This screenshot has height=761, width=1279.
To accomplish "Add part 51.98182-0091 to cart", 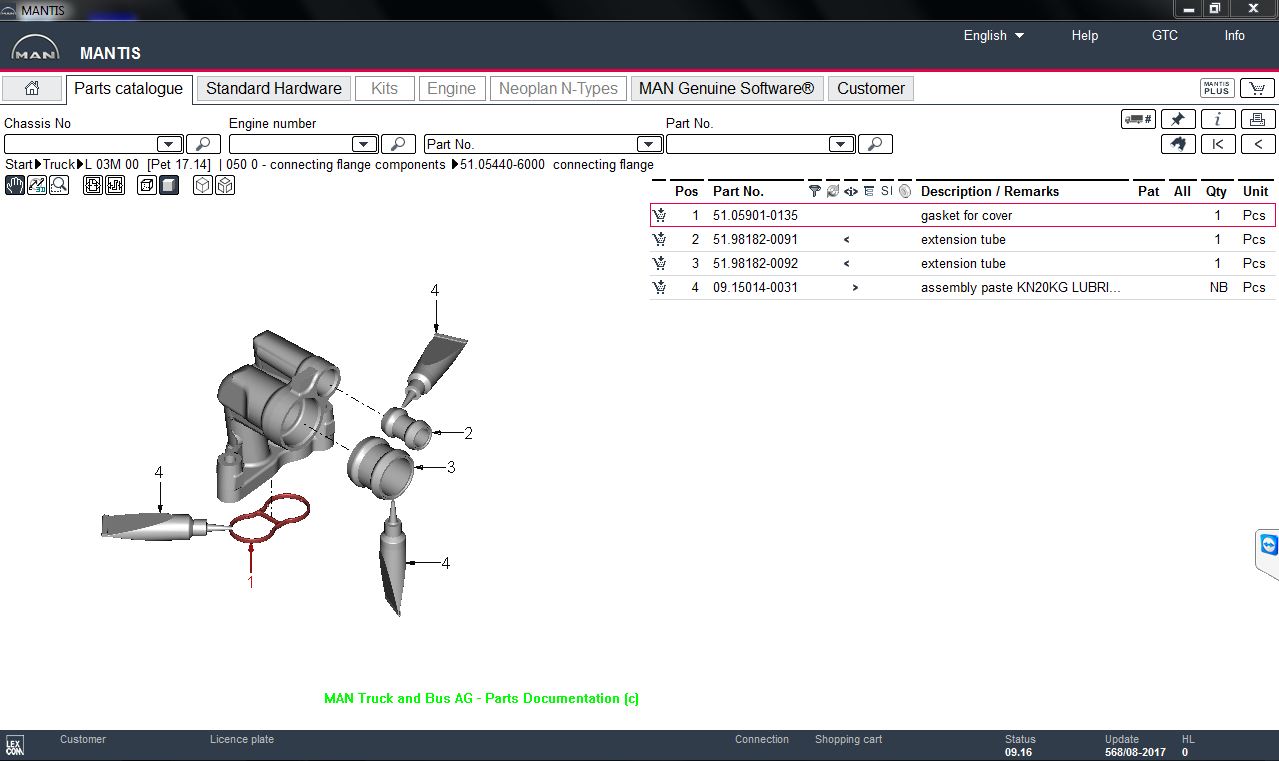I will (659, 239).
